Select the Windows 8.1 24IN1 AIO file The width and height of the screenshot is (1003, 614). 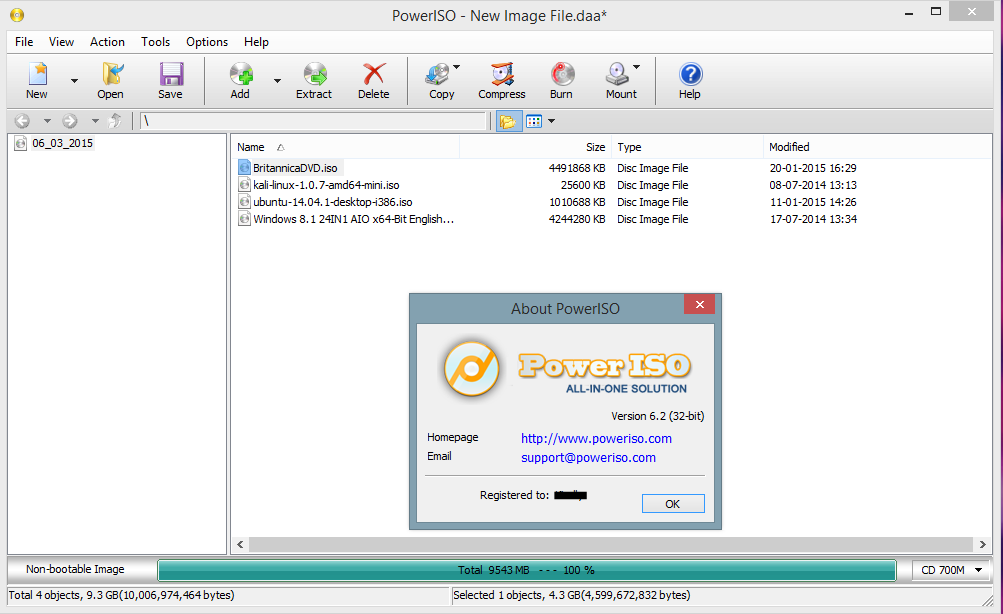coord(354,219)
